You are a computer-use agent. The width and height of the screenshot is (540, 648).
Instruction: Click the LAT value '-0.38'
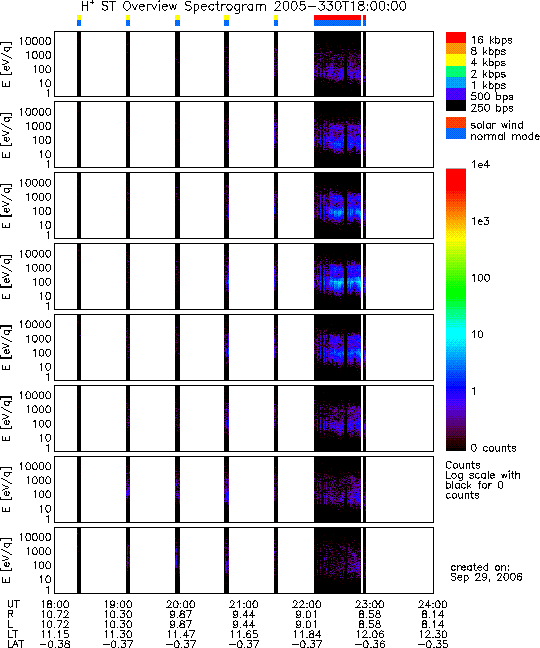(54, 643)
